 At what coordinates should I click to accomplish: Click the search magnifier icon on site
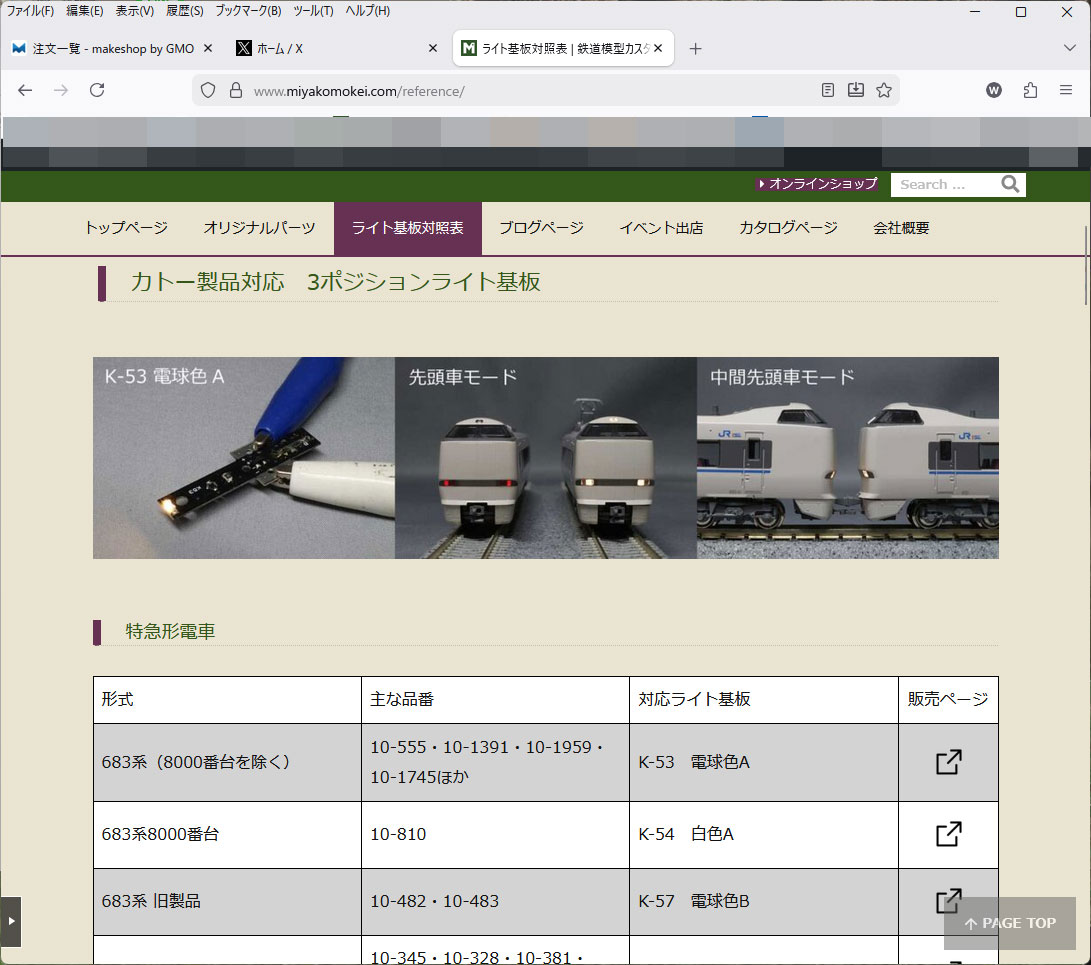(x=1010, y=184)
